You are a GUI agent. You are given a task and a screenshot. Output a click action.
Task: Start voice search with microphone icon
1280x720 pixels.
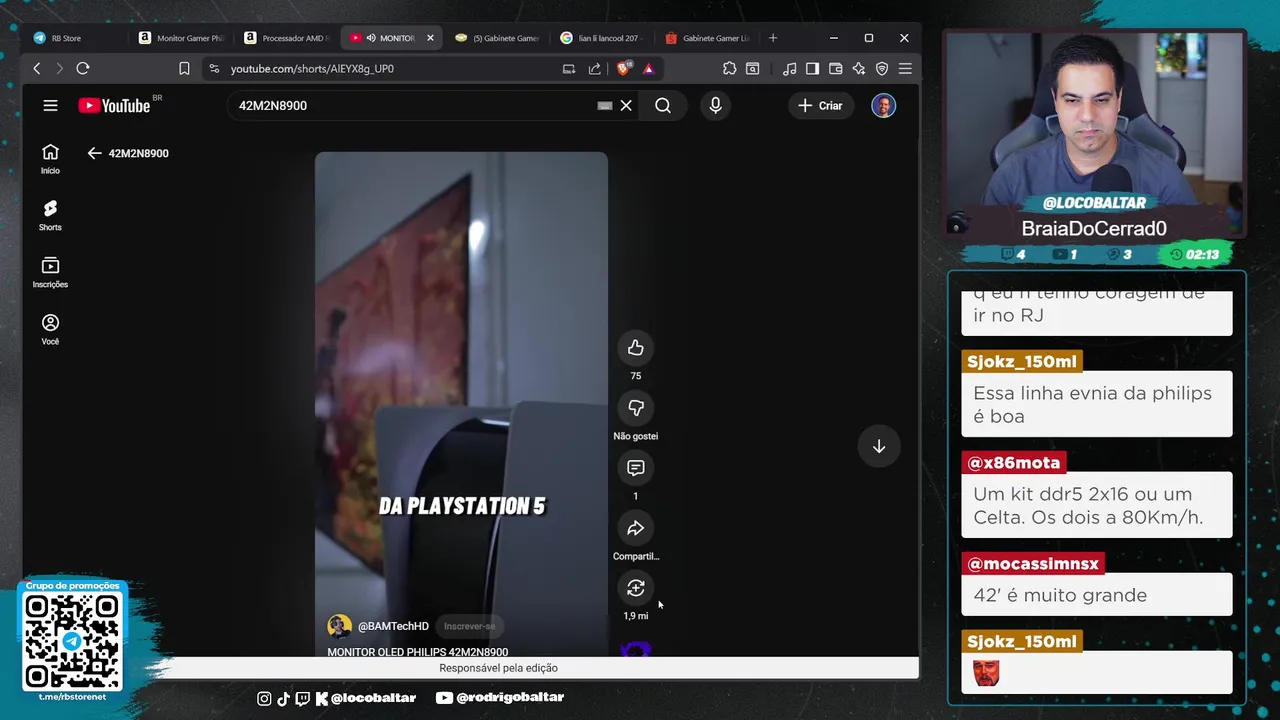click(715, 105)
